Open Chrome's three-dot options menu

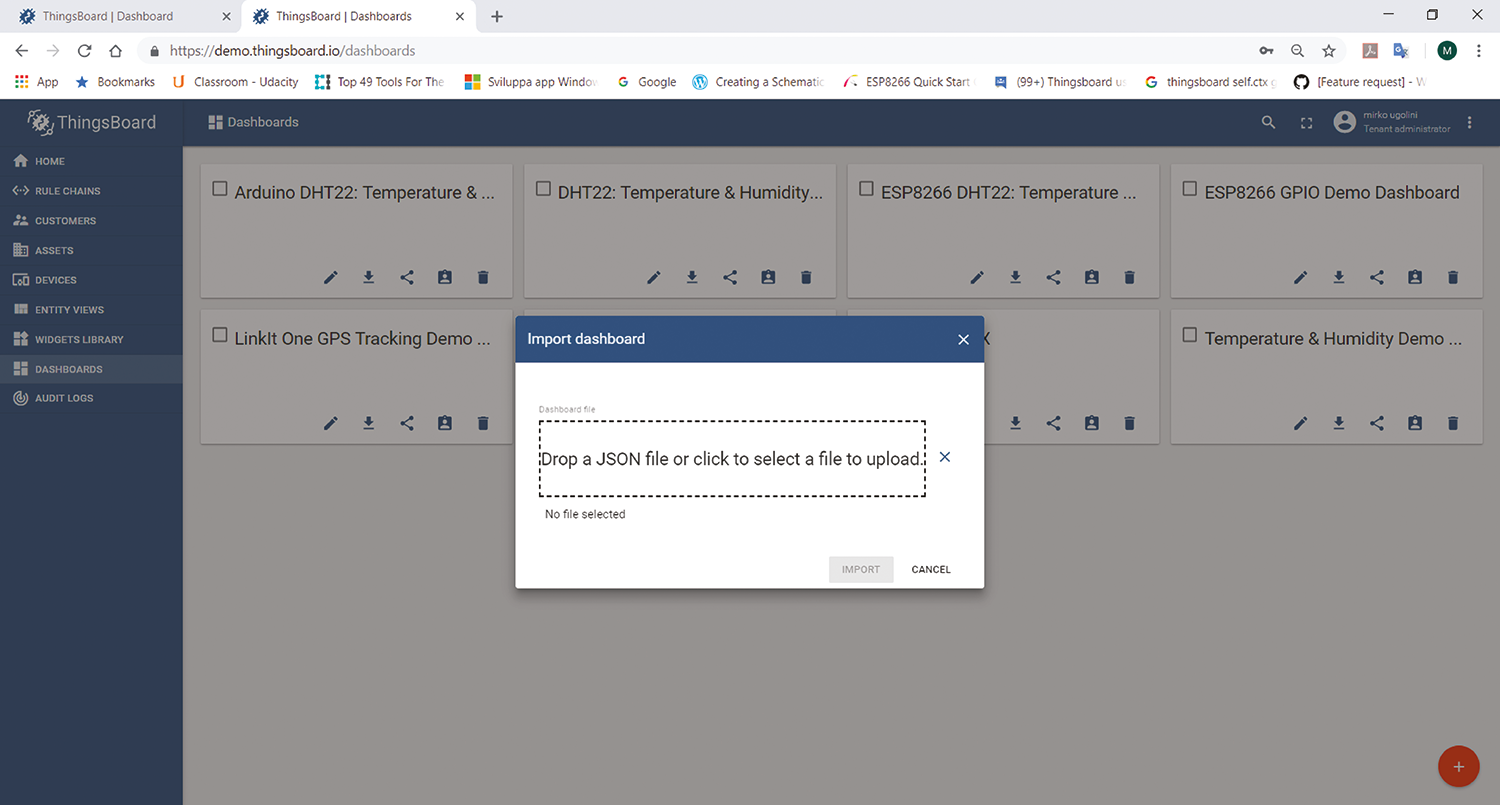click(1479, 51)
